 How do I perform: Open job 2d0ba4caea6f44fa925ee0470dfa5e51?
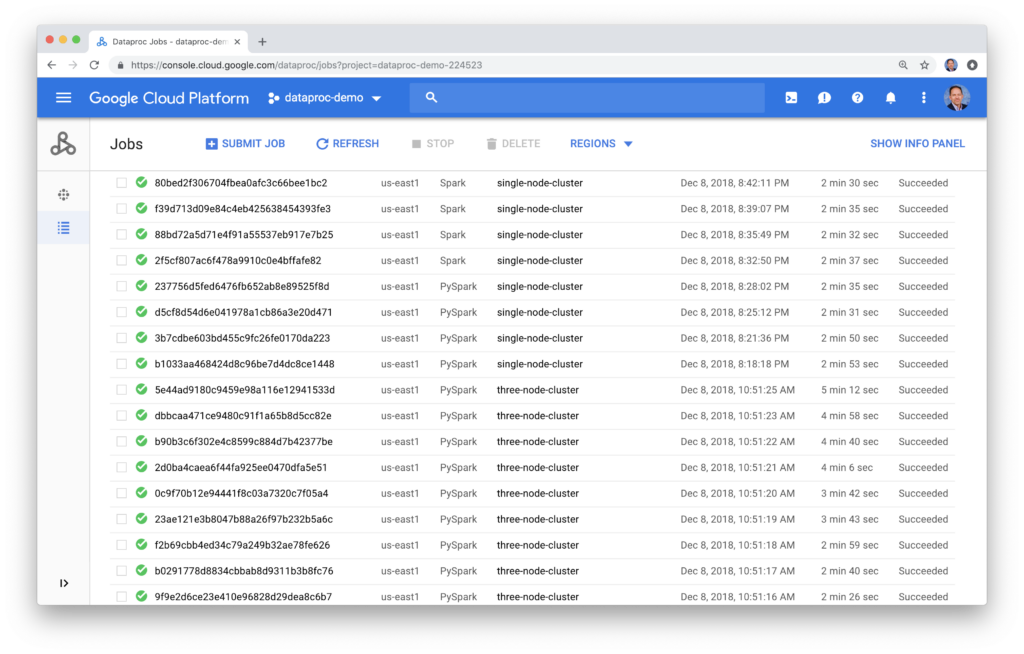[x=241, y=468]
